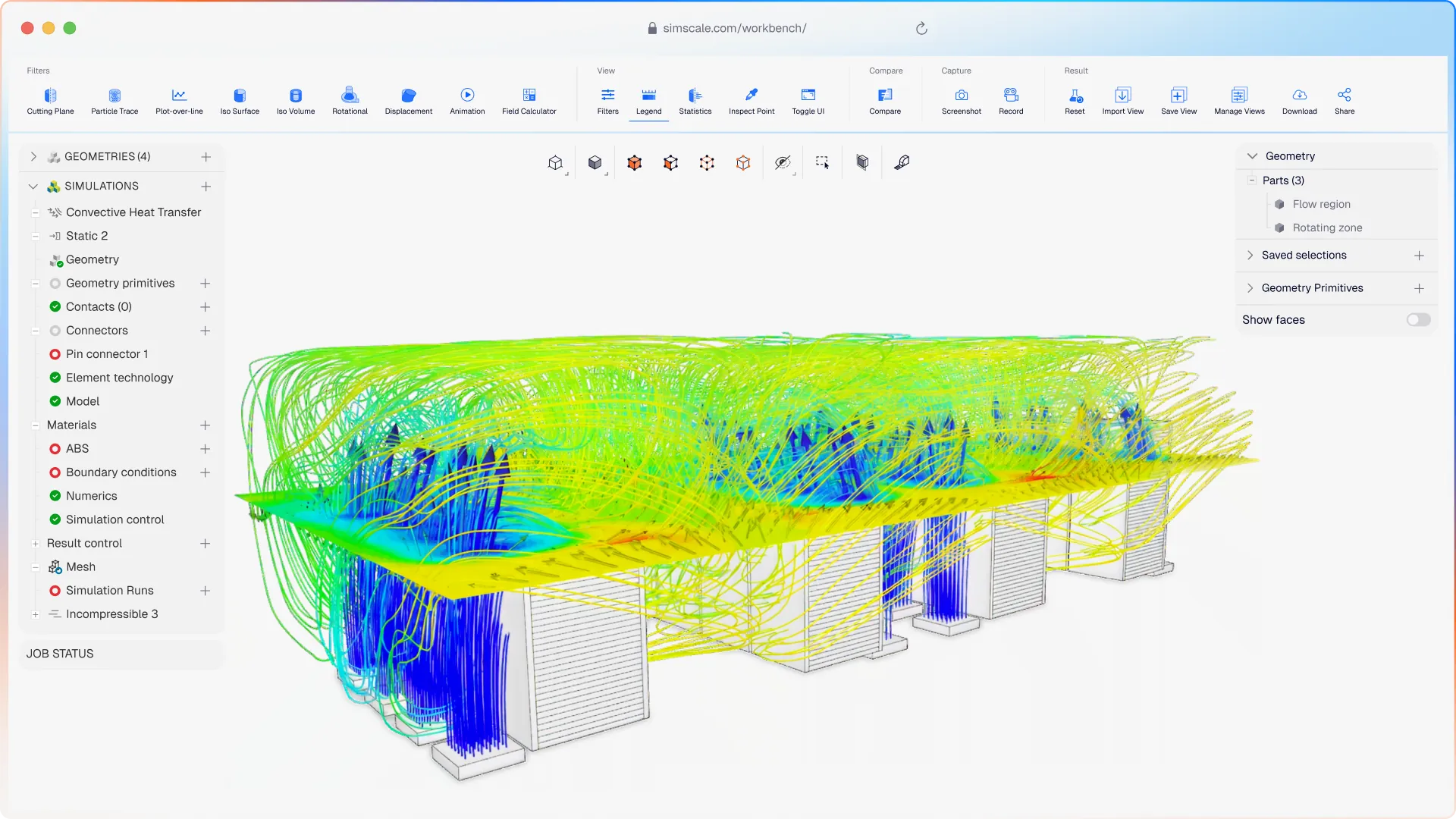Add an Iso Volume filter

pyautogui.click(x=296, y=101)
